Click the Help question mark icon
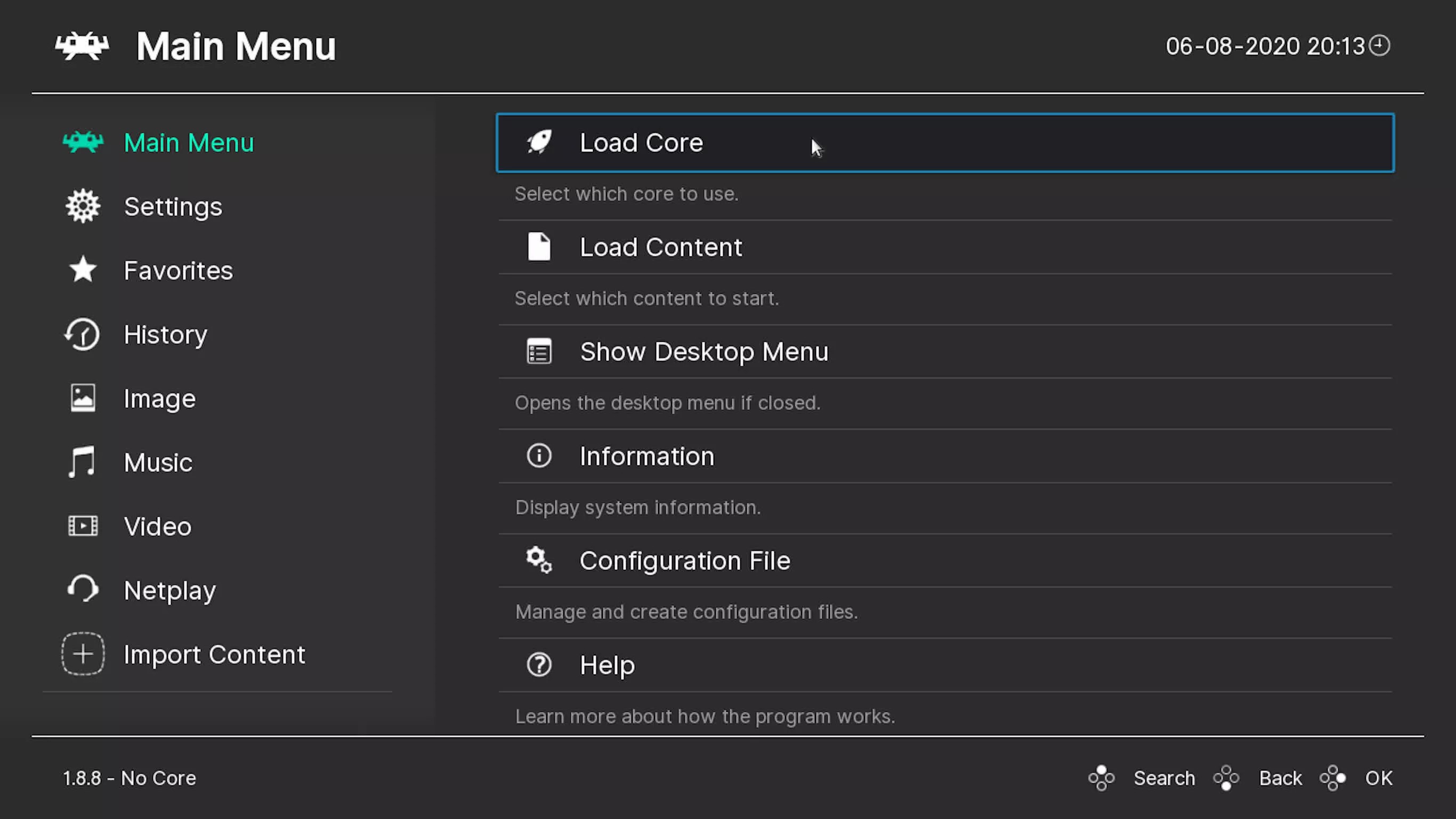The width and height of the screenshot is (1456, 819). (539, 665)
